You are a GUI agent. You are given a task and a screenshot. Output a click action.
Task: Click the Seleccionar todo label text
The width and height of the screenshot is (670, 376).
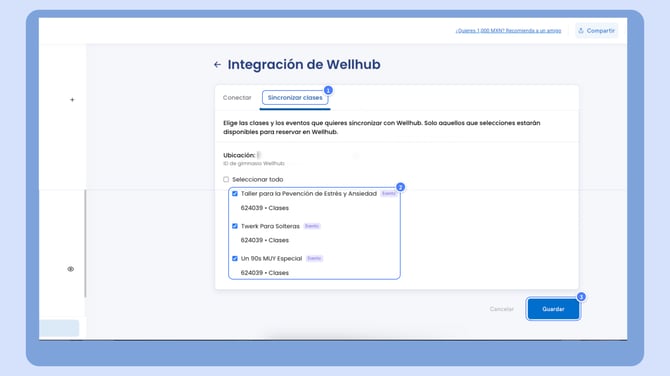[x=258, y=179]
